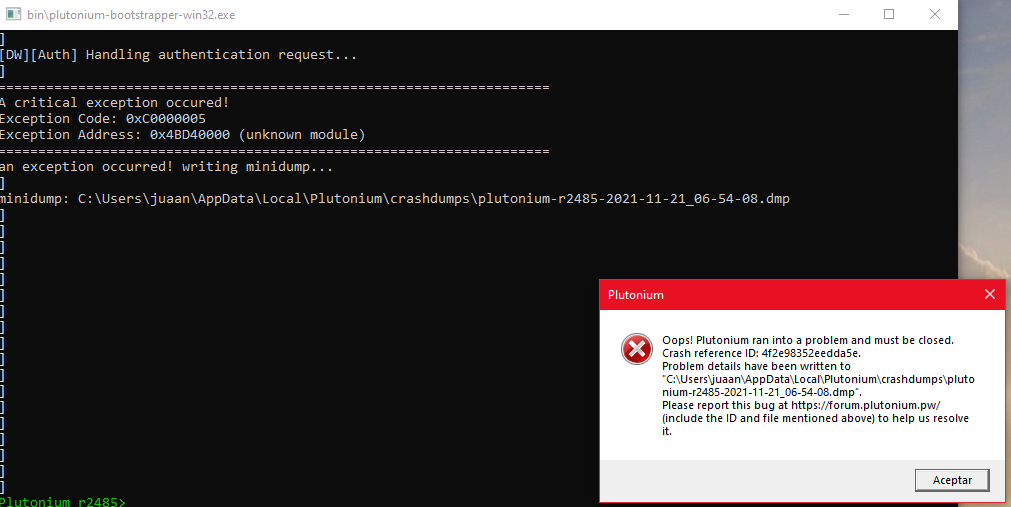Click the console window icon in title bar
Screen dimensions: 1011x507
(x=14, y=14)
